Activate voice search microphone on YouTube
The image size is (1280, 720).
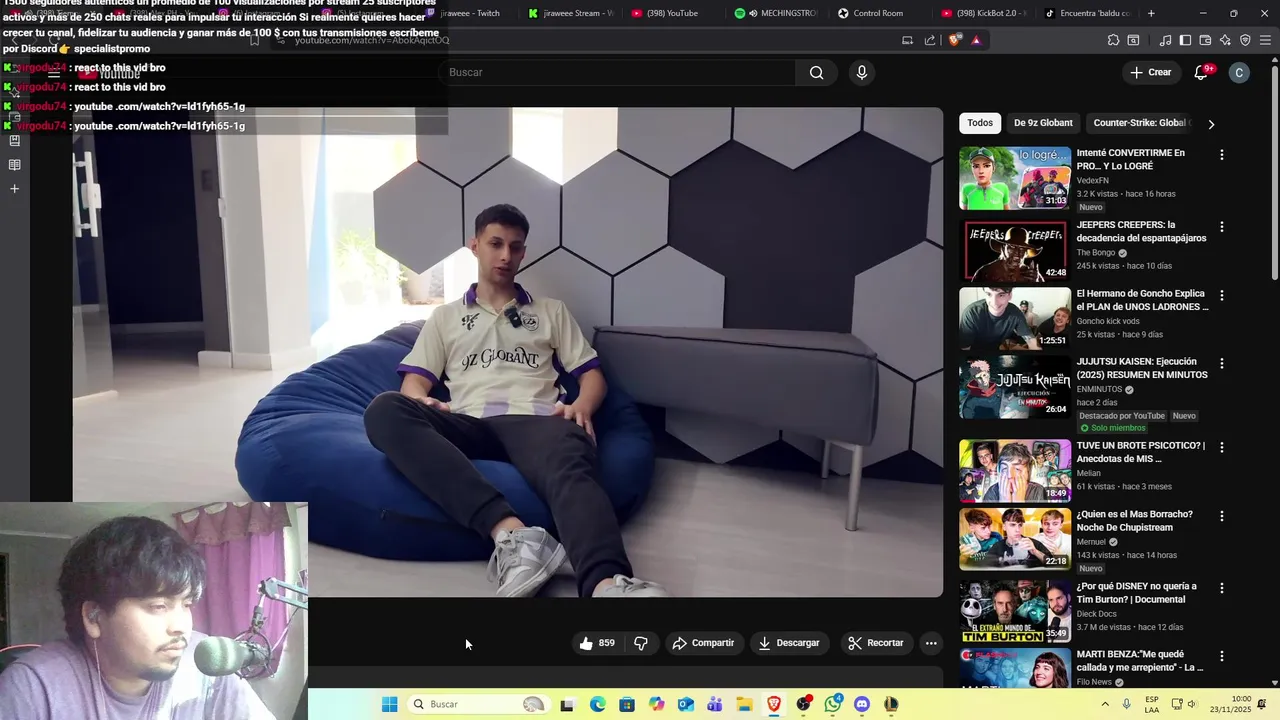point(862,72)
